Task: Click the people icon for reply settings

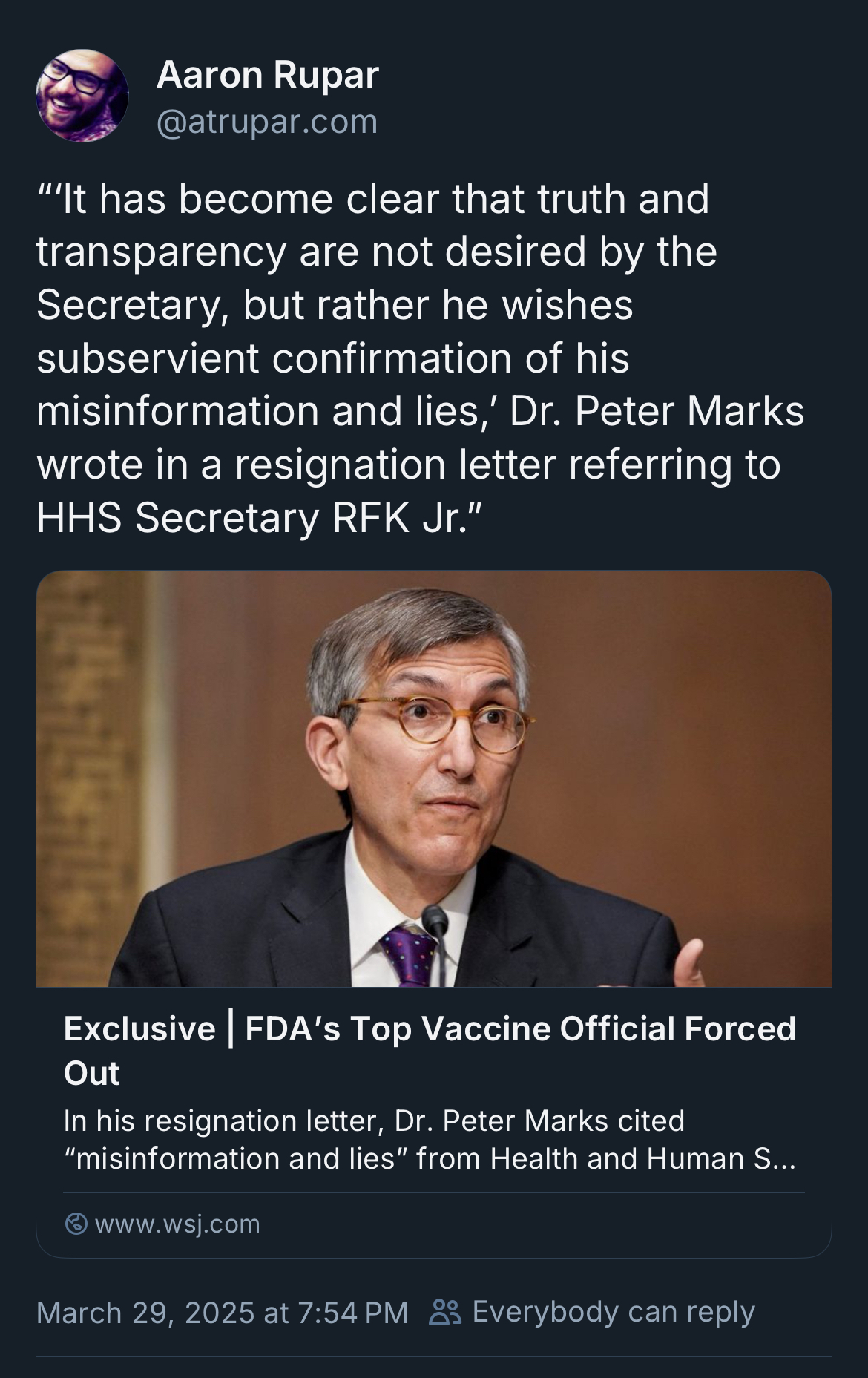Action: click(x=445, y=1311)
